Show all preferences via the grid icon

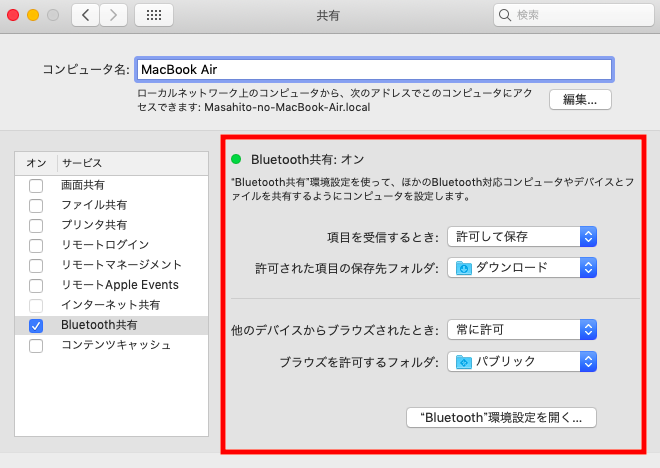(x=154, y=16)
